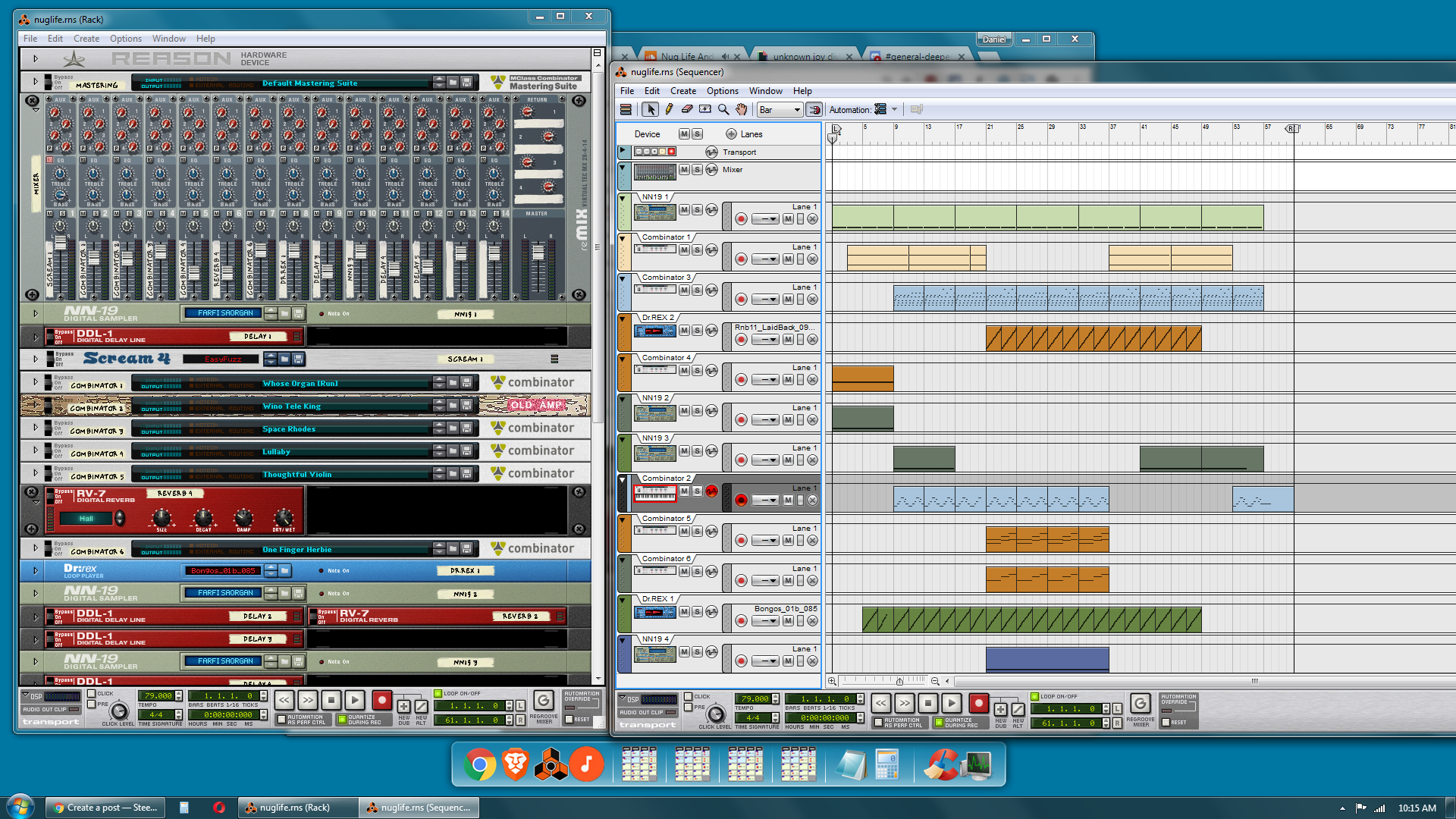This screenshot has height=819, width=1456.
Task: Mute the Mixer track
Action: pyautogui.click(x=684, y=170)
